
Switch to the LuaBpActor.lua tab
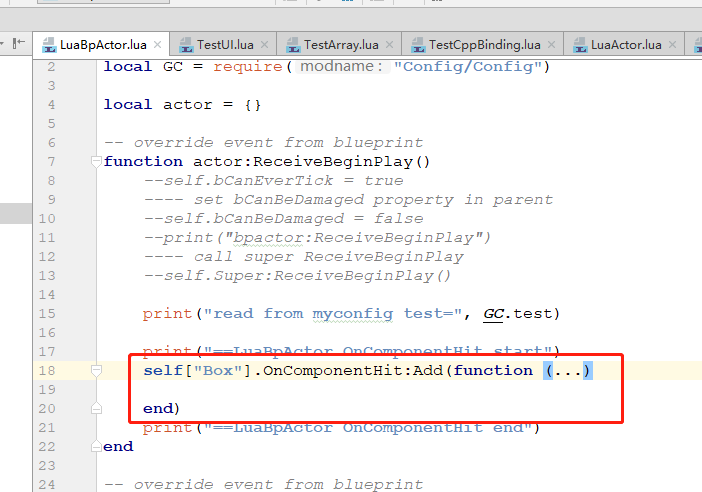(x=103, y=45)
